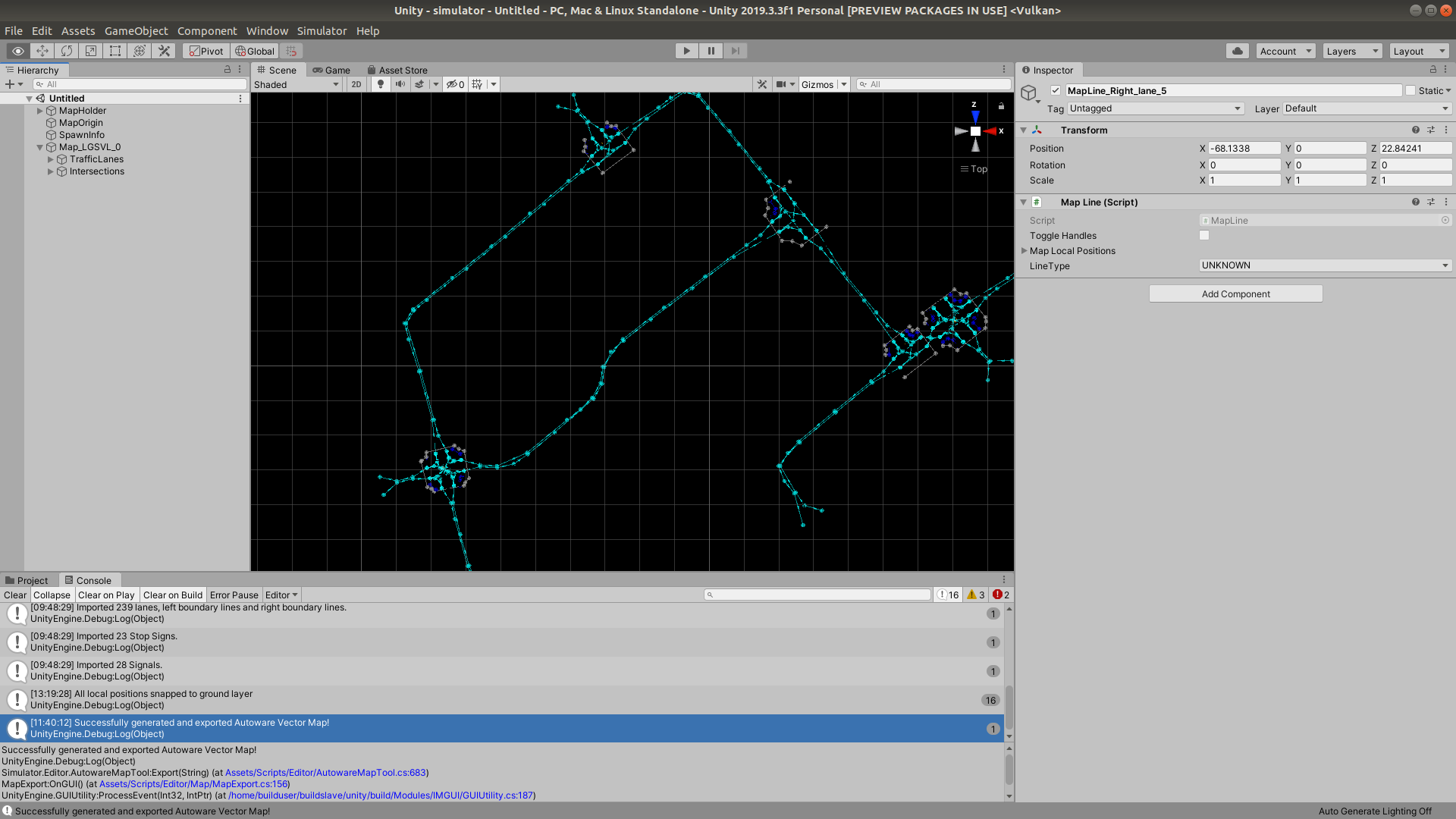Screen dimensions: 1456x819
Task: Click Add Component button
Action: pos(1236,293)
